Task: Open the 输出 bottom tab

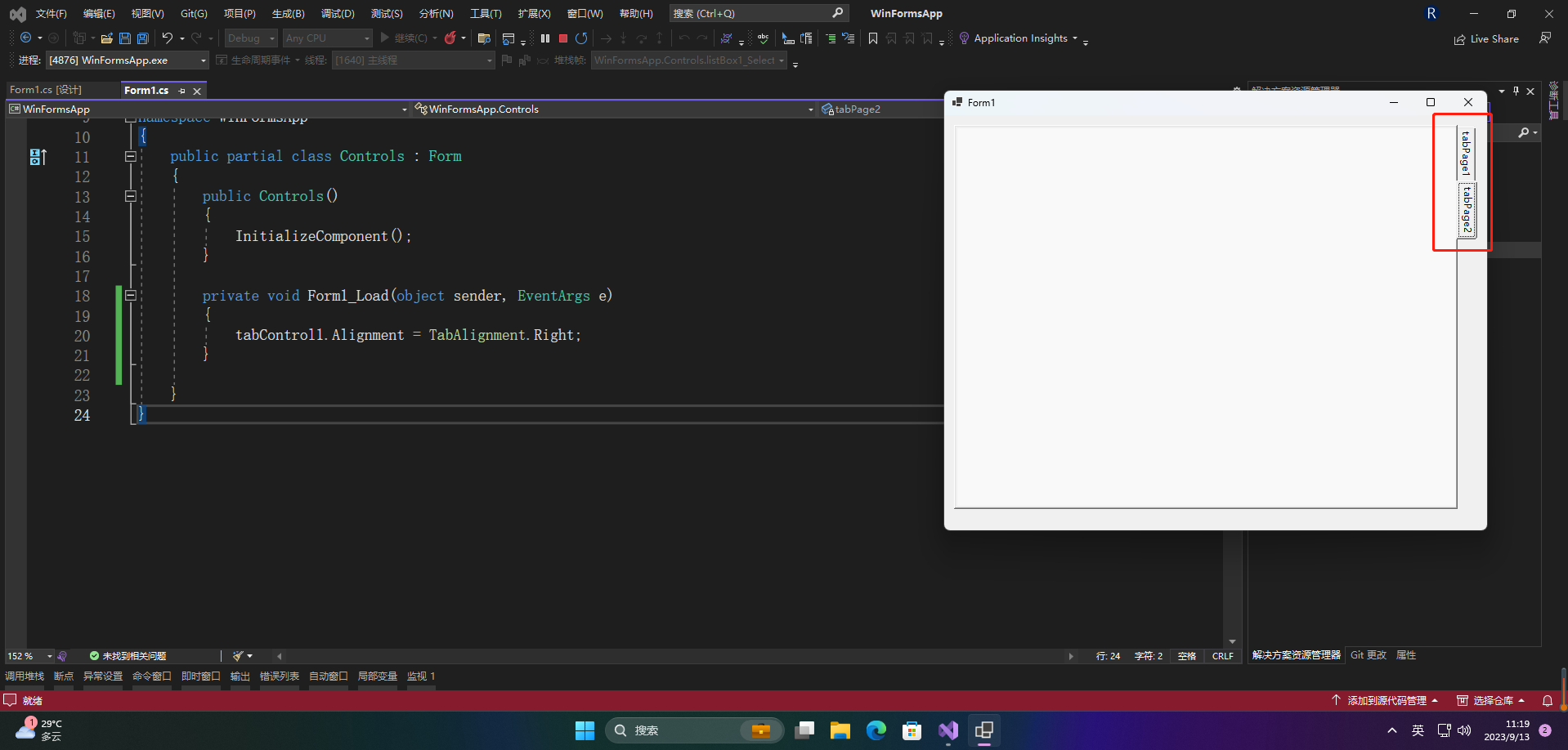Action: coord(240,676)
